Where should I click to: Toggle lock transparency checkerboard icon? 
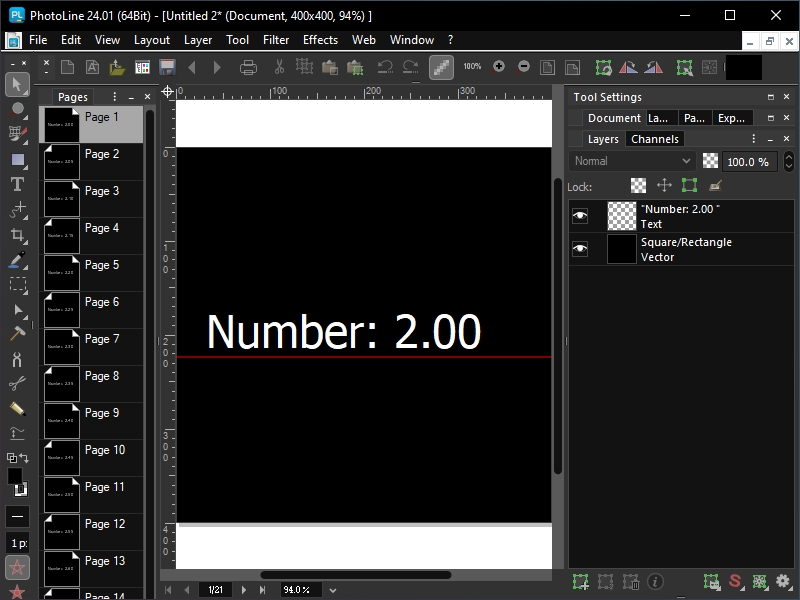click(x=638, y=186)
